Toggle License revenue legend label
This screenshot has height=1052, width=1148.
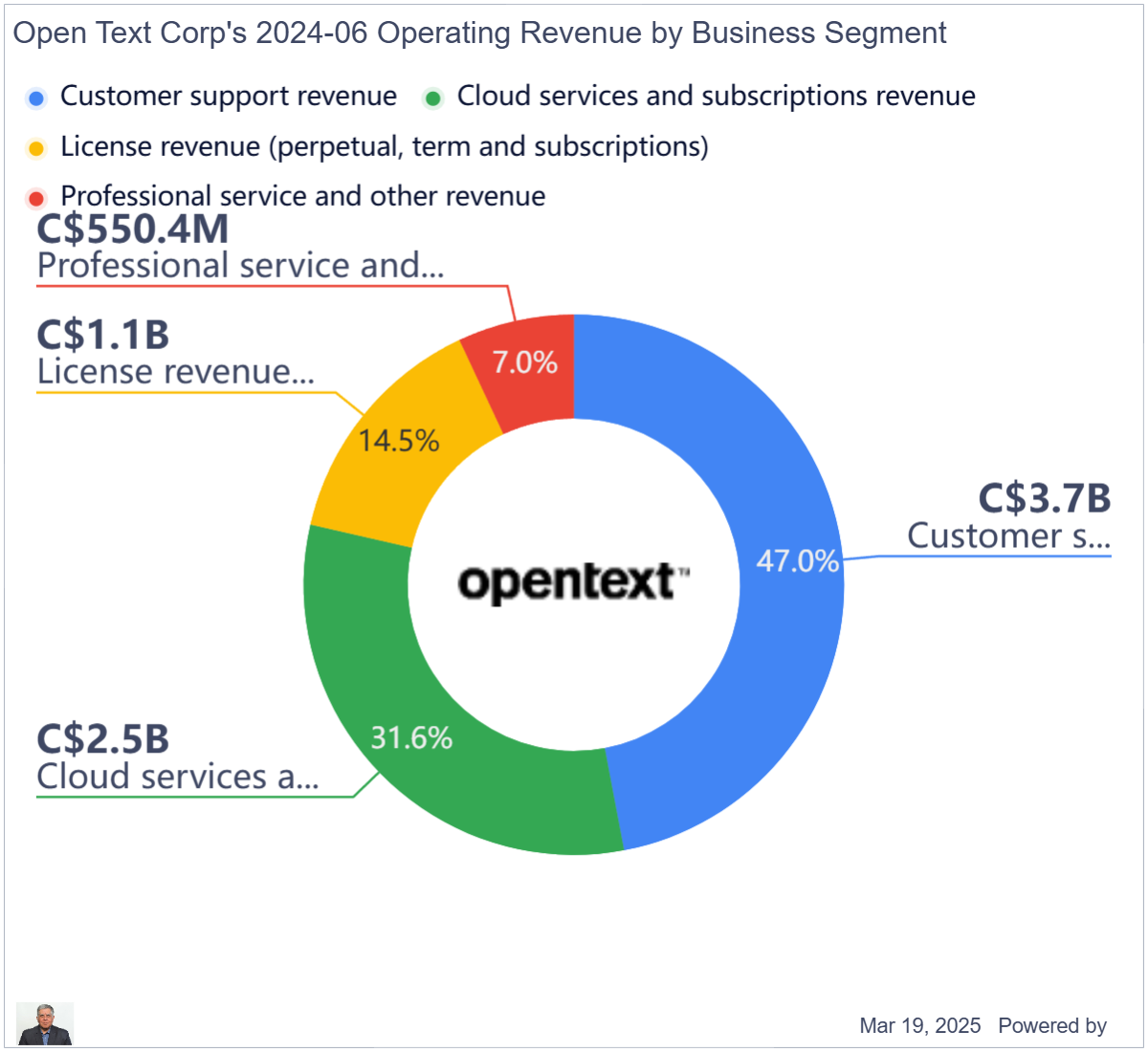pos(384,147)
